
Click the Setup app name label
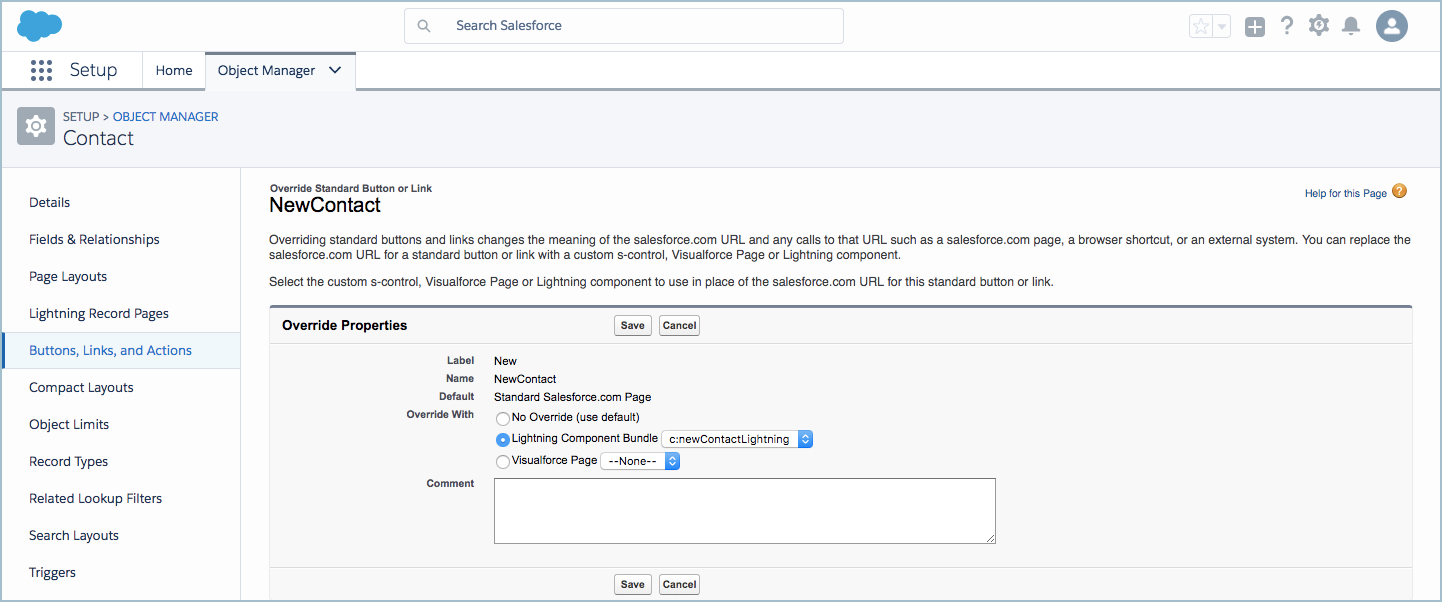point(93,70)
